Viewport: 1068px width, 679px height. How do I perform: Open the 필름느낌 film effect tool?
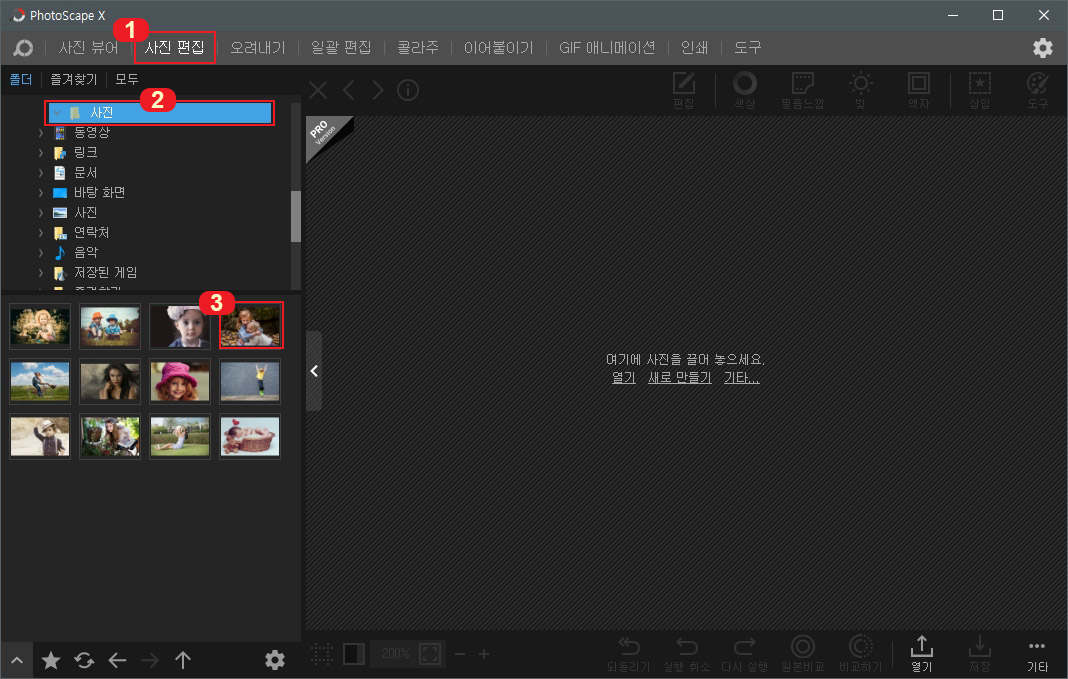coord(802,91)
